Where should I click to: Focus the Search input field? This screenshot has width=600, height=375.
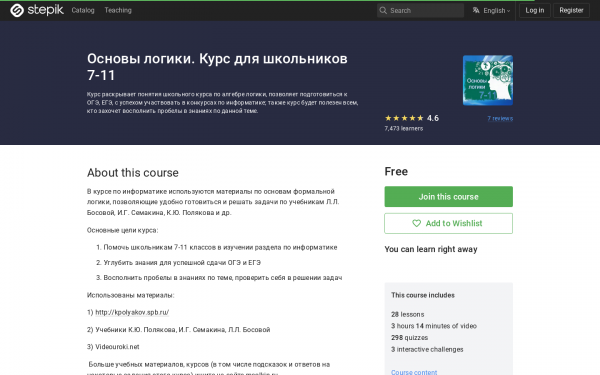[x=420, y=10]
